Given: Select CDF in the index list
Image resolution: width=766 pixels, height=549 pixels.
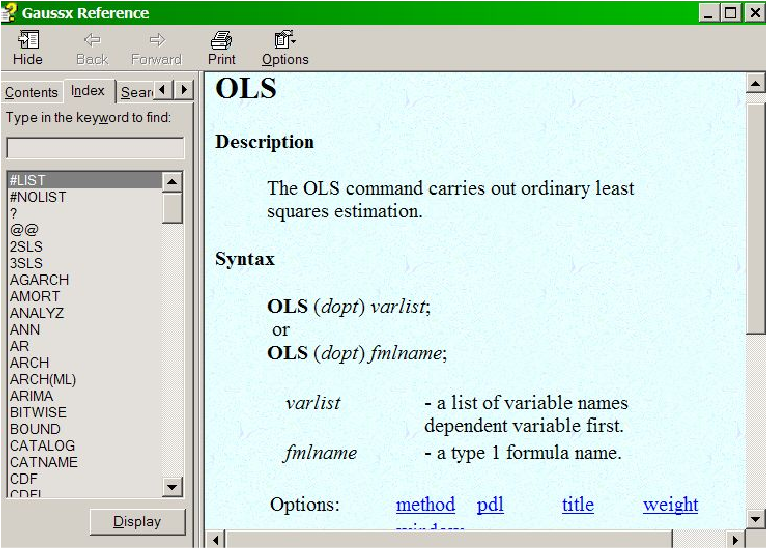Looking at the screenshot, I should point(85,478).
